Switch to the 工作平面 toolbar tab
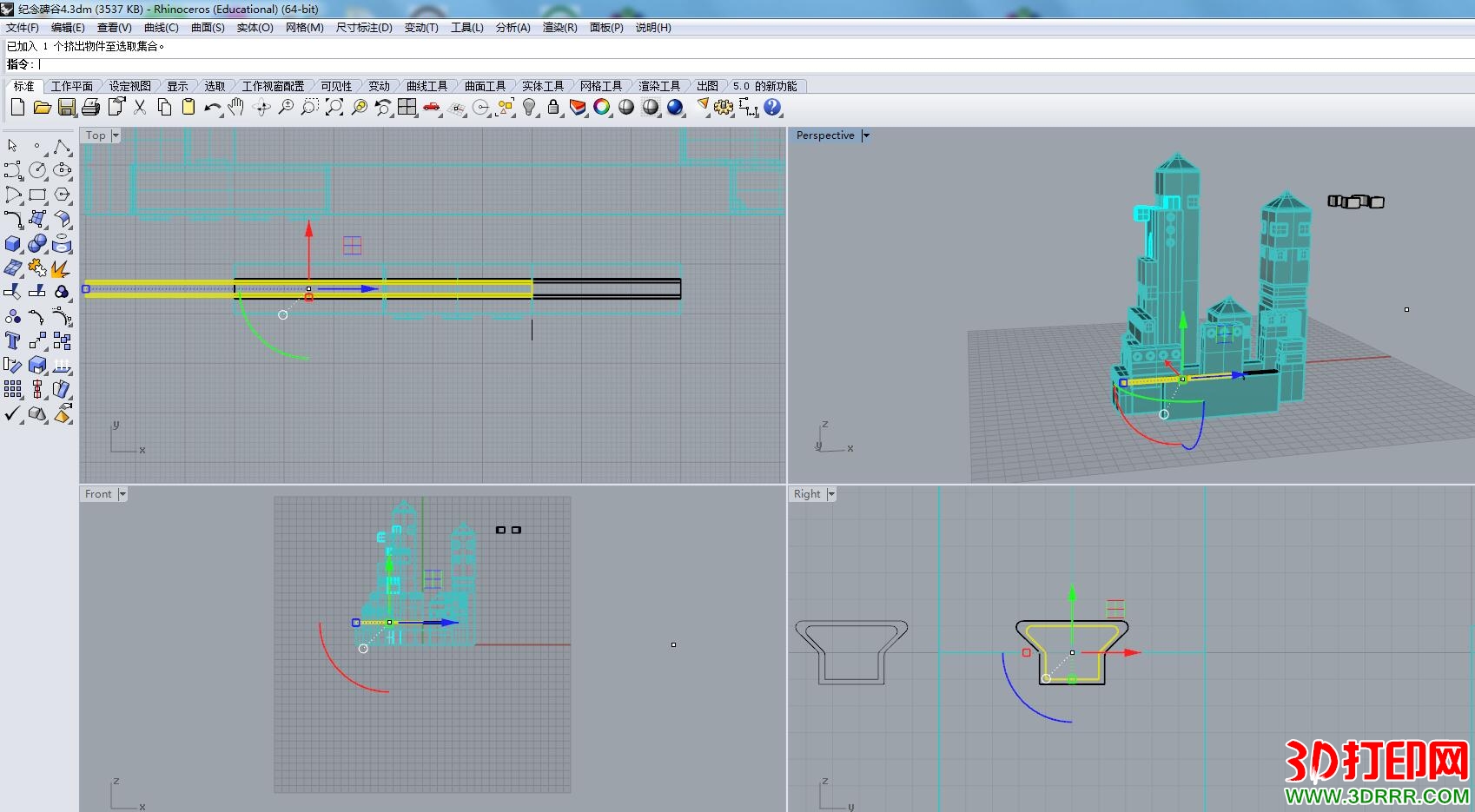This screenshot has width=1475, height=812. (x=71, y=86)
